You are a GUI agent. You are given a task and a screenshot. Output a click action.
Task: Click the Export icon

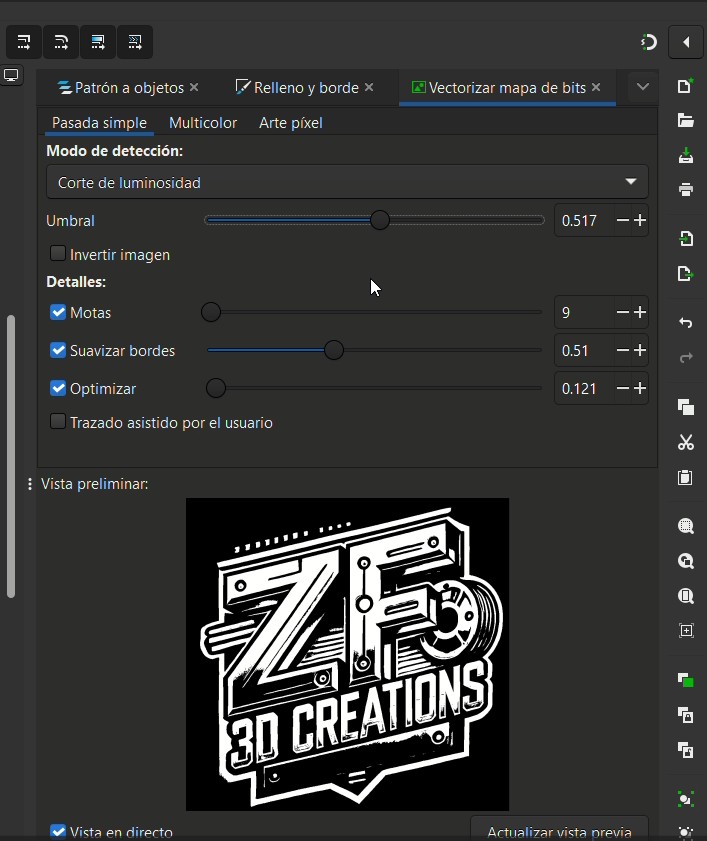pos(686,274)
